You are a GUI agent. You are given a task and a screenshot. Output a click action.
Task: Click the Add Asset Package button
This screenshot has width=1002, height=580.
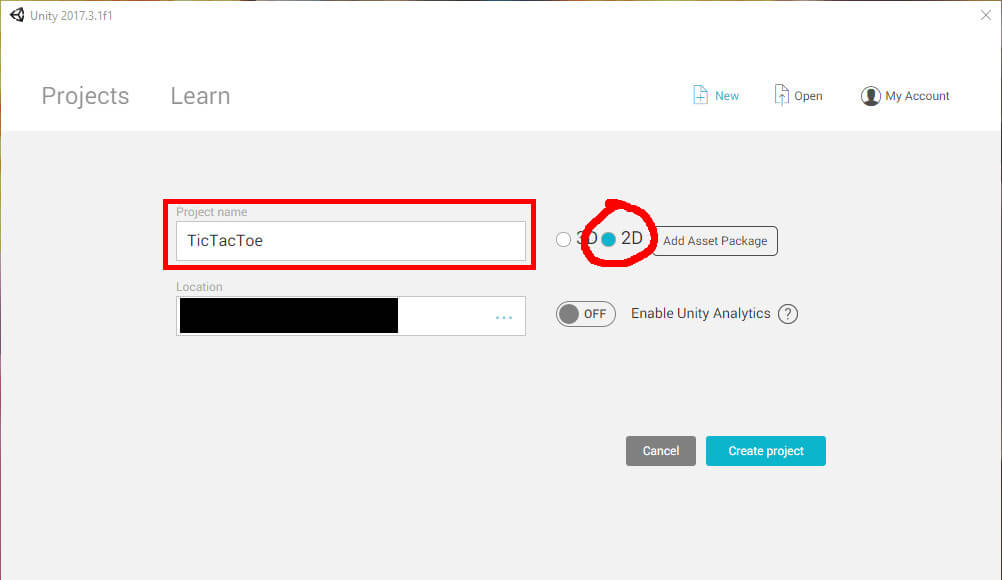[715, 241]
